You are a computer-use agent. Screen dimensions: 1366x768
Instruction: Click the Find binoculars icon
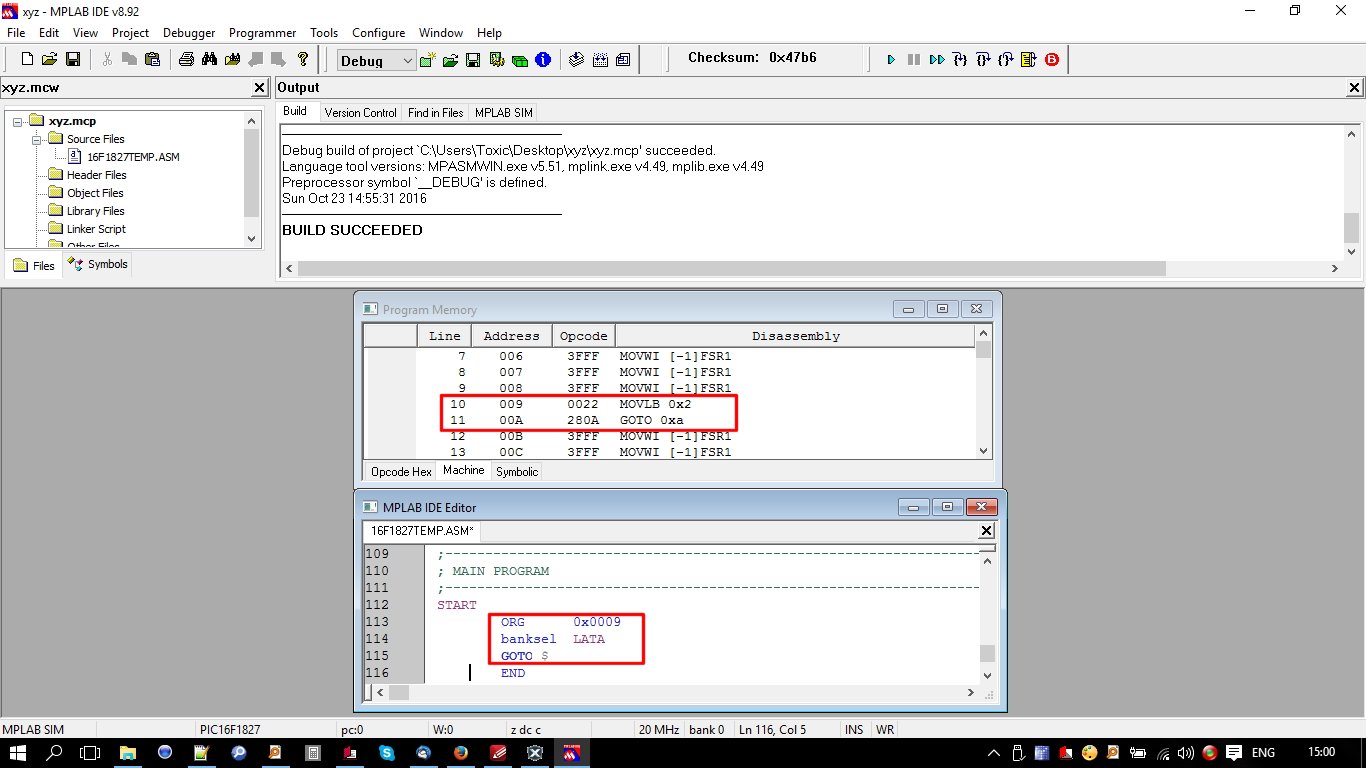click(x=209, y=60)
